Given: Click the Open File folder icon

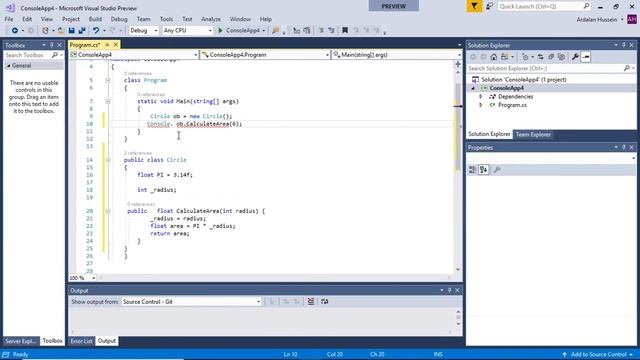Looking at the screenshot, I should 61,31.
